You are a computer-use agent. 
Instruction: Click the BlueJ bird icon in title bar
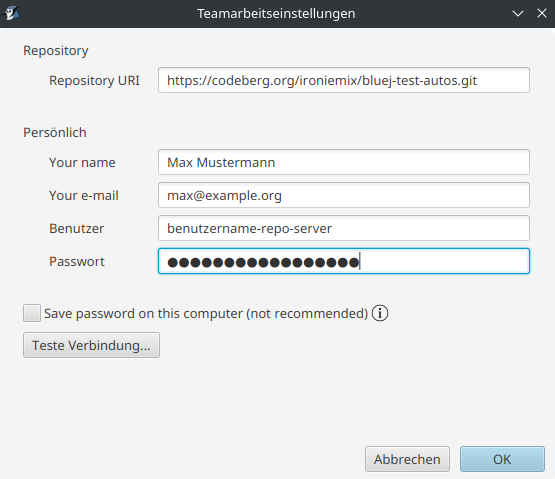click(x=11, y=13)
